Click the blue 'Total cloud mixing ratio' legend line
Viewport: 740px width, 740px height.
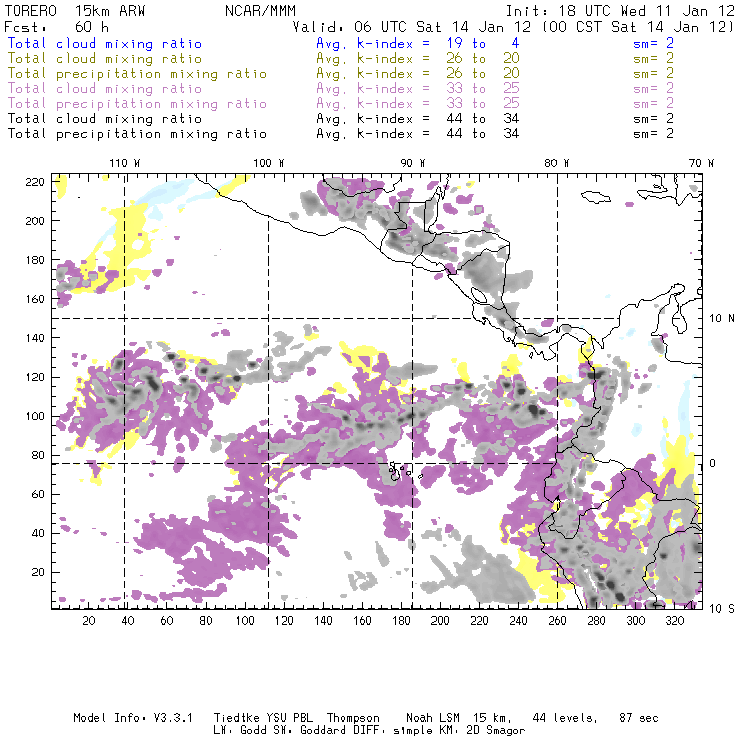coord(105,43)
